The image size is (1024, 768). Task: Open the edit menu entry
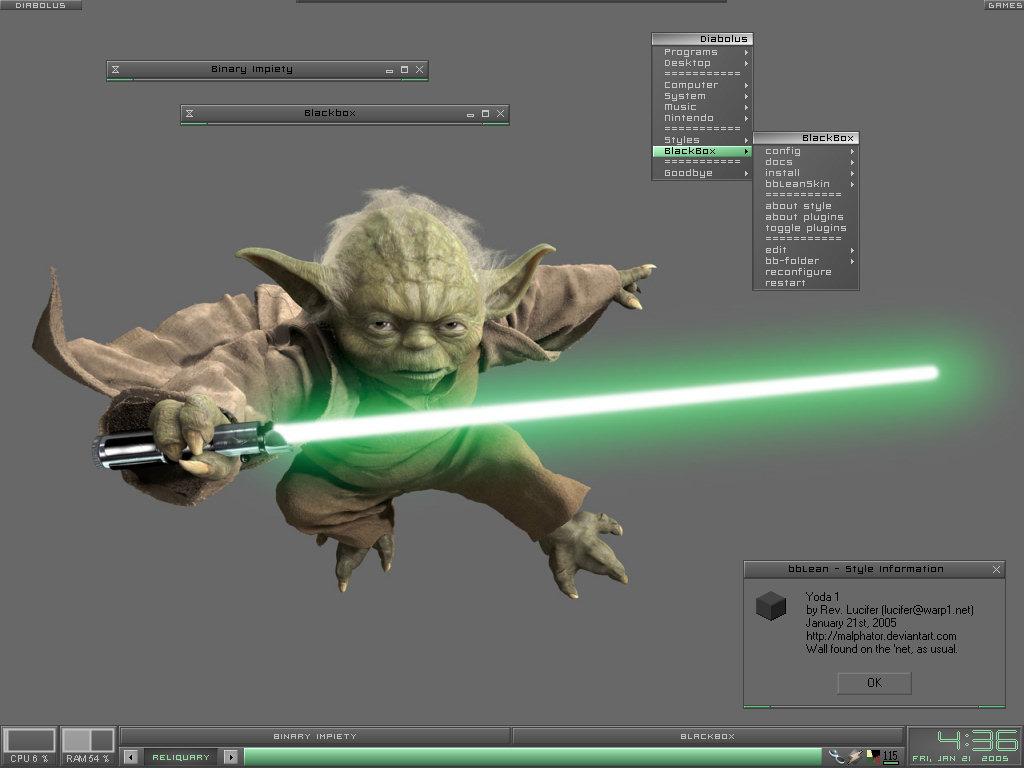[806, 250]
